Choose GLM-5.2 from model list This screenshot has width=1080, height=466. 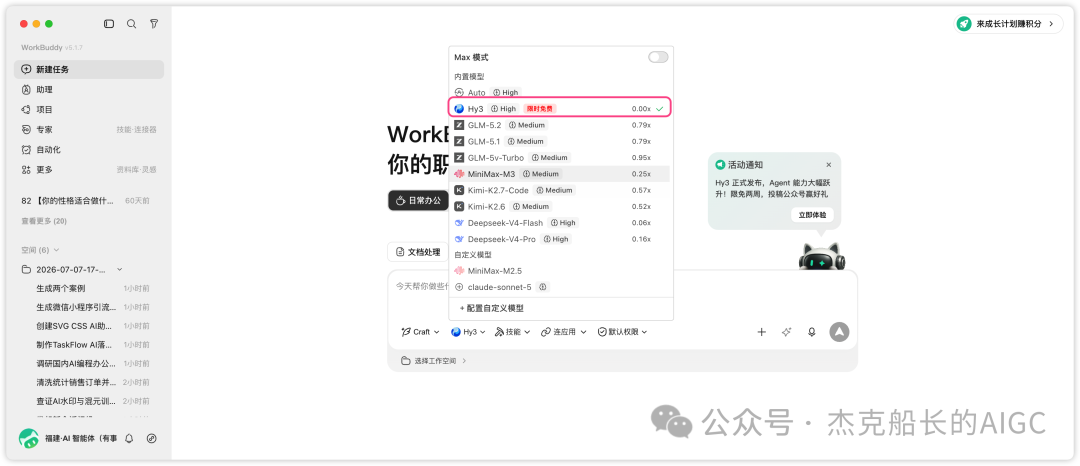click(561, 125)
